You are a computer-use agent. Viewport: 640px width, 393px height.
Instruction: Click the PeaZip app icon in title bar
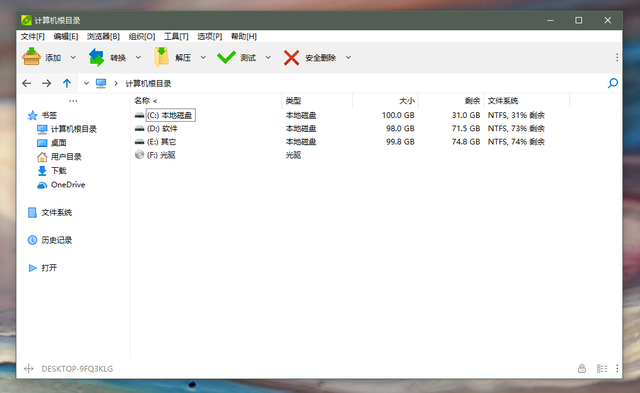point(27,20)
